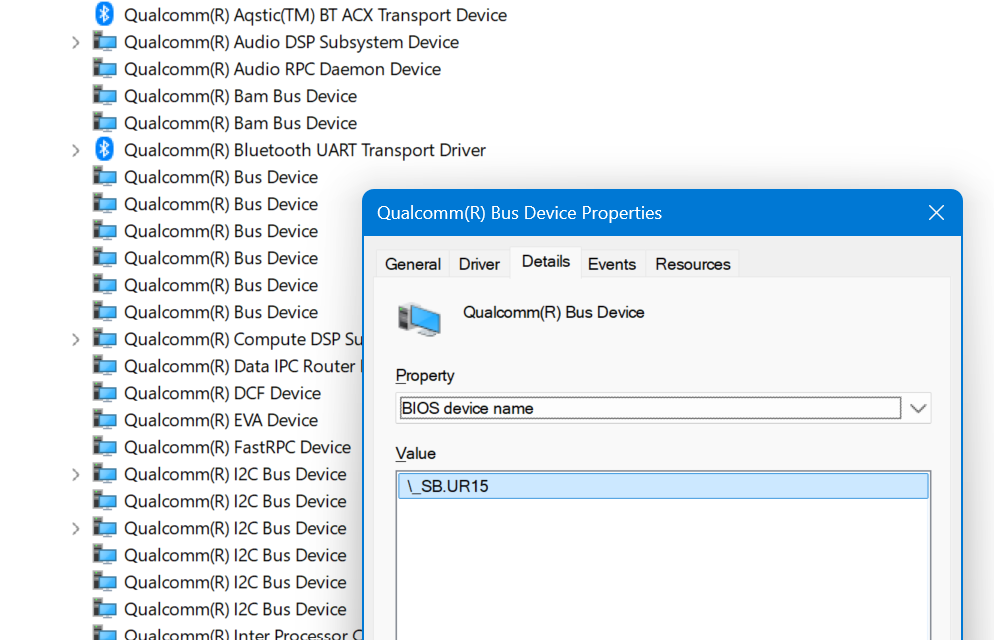Click the Bluetooth icon for Aqstic BT ACX Transport
The height and width of the screenshot is (640, 994).
click(x=105, y=14)
